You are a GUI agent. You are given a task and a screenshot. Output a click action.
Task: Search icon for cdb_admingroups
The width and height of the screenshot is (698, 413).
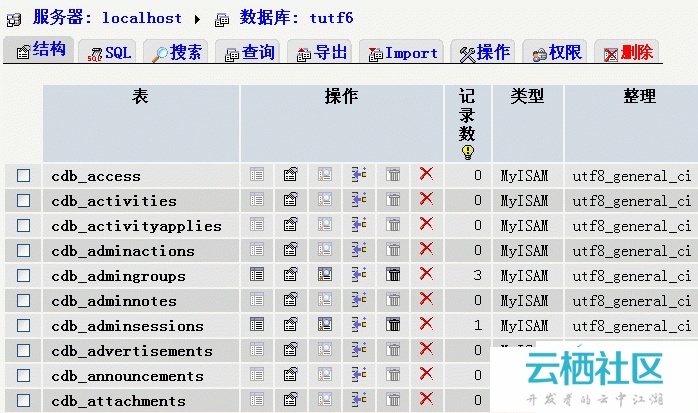(325, 274)
